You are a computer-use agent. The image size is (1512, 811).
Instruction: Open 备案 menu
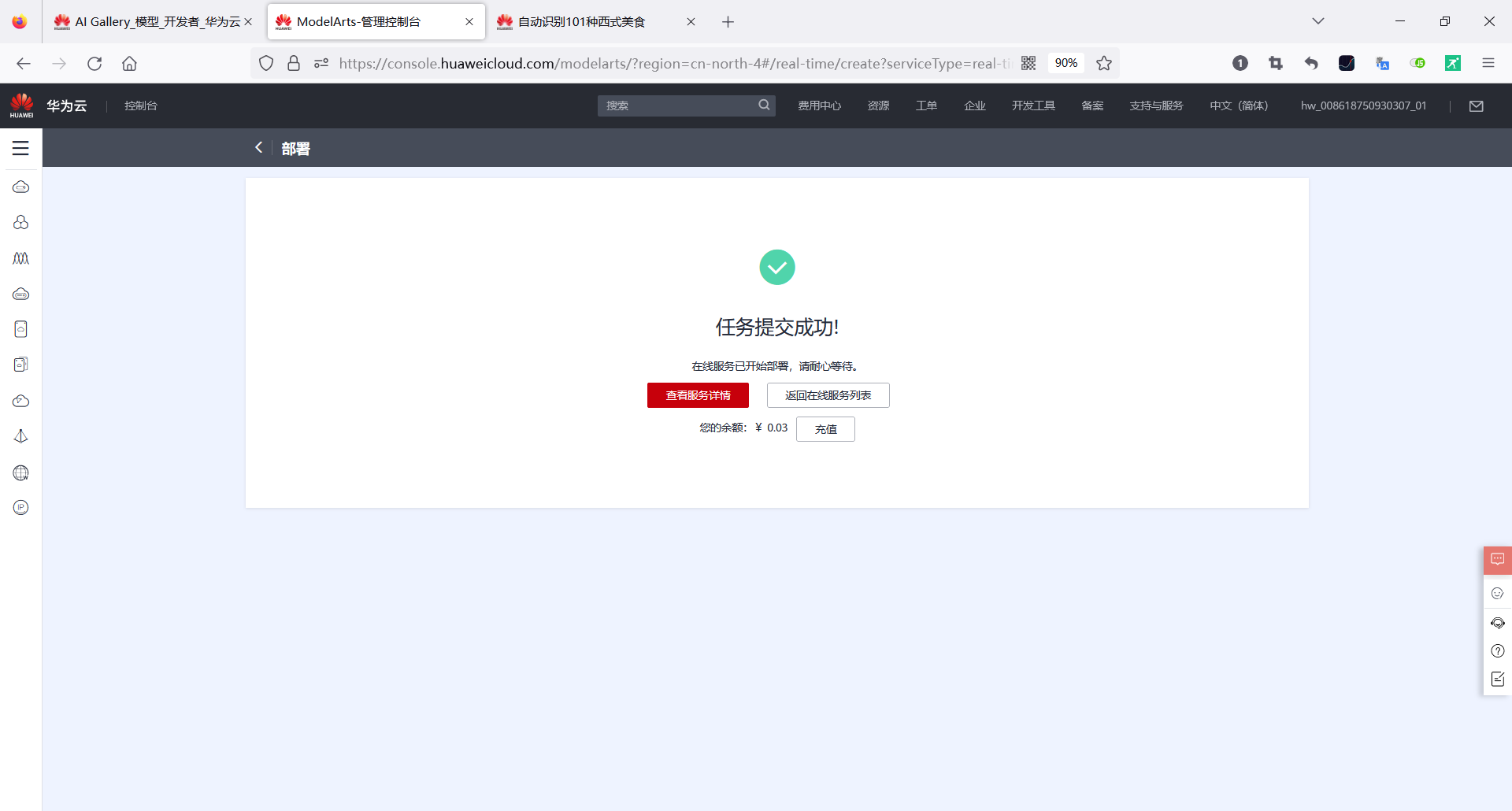[x=1092, y=106]
